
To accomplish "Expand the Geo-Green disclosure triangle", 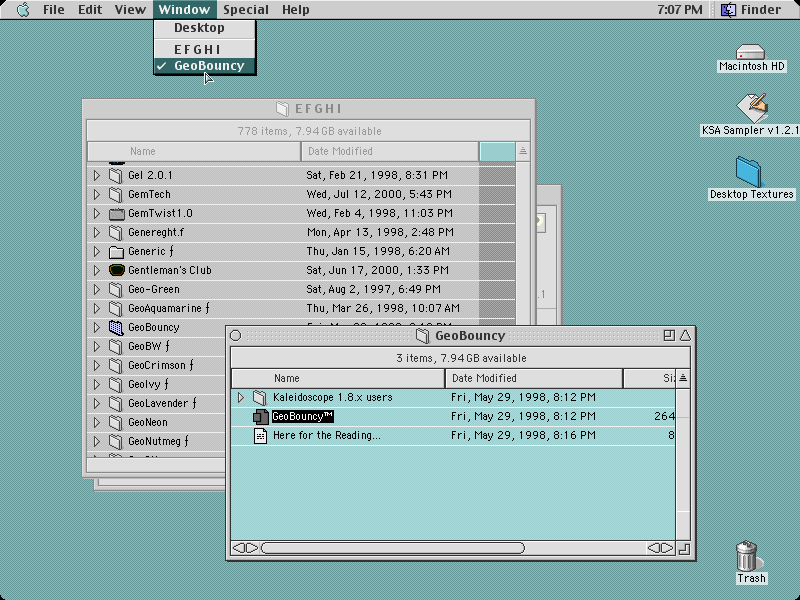I will tap(96, 290).
